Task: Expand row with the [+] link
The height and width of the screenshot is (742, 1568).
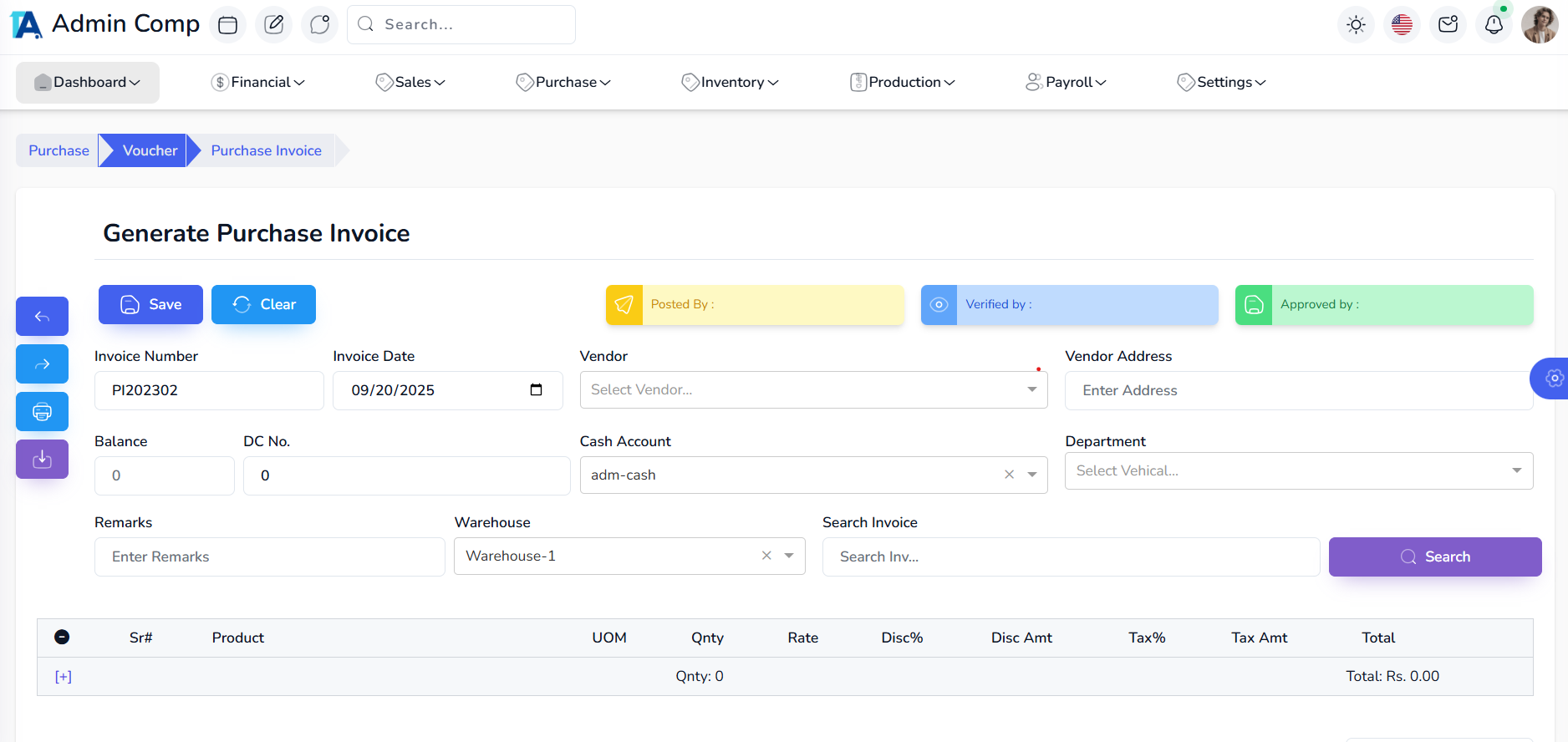Action: tap(64, 677)
